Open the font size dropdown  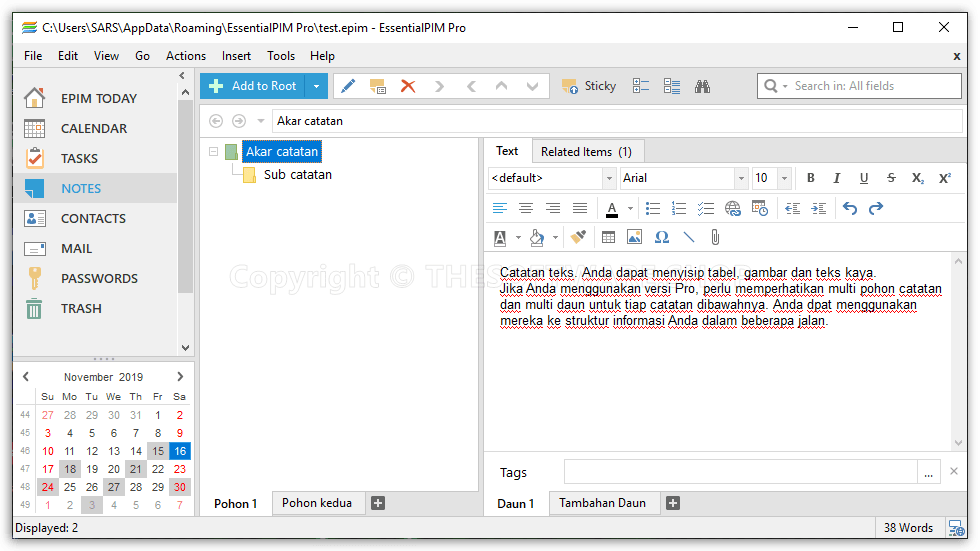pos(783,178)
